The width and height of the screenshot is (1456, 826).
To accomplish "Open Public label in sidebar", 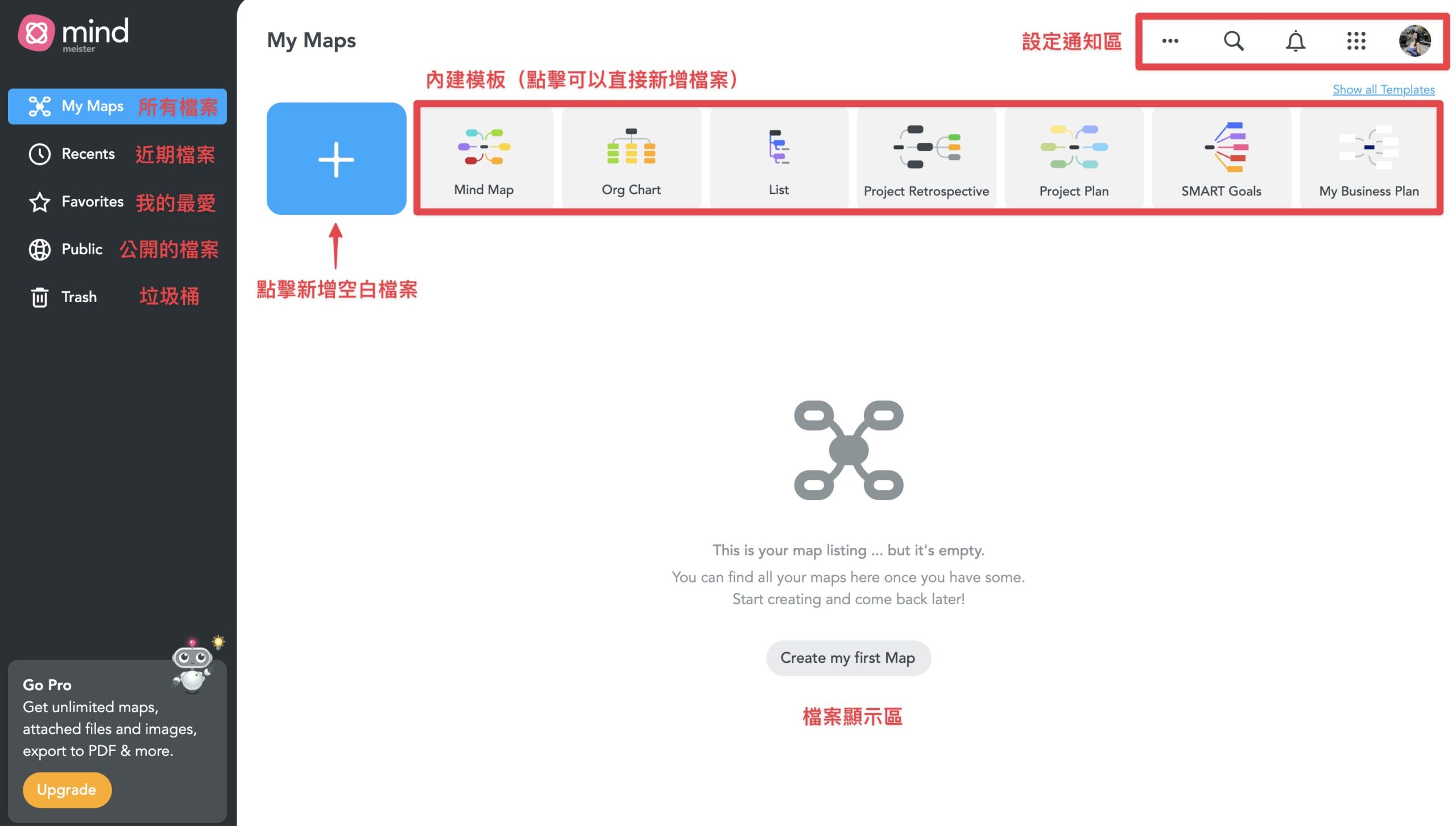I will point(82,250).
